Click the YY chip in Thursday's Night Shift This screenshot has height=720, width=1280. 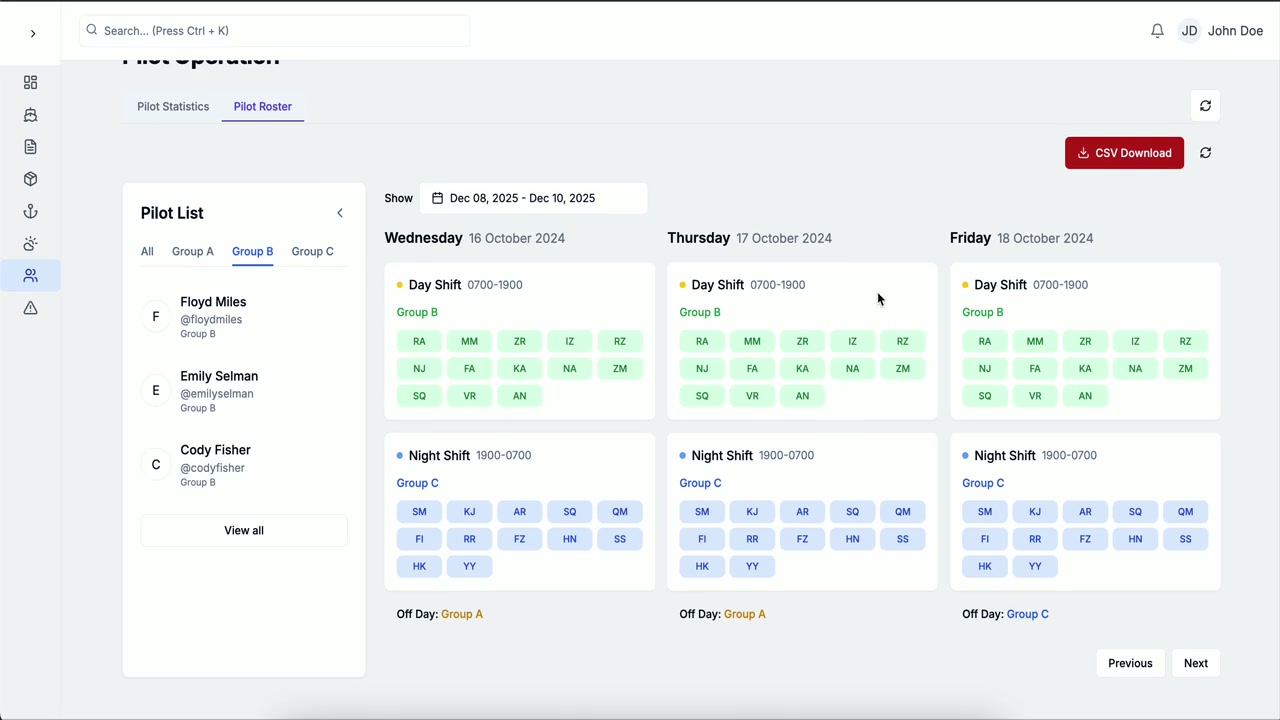click(x=752, y=566)
